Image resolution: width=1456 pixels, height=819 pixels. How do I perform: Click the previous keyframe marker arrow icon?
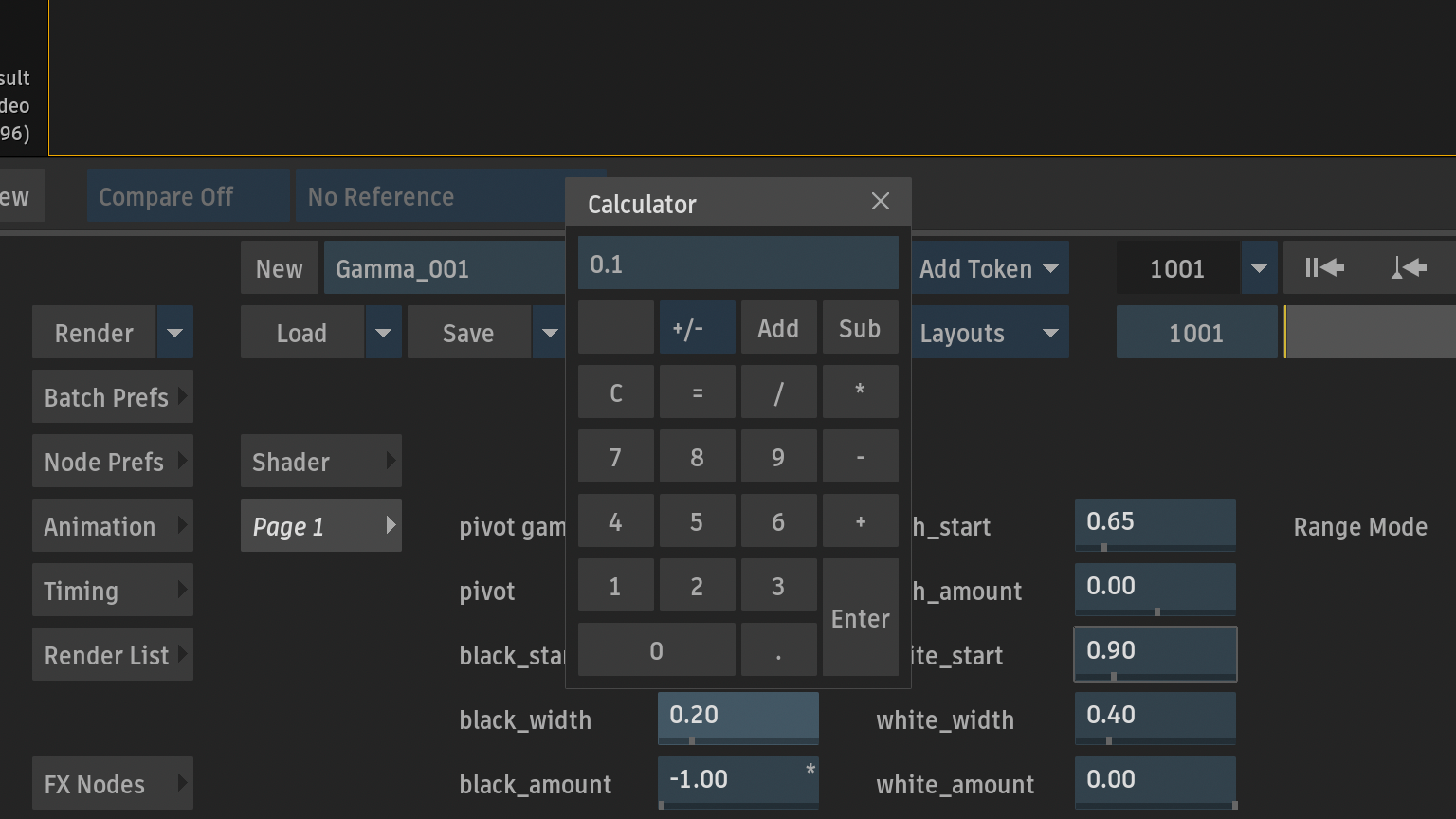1409,268
